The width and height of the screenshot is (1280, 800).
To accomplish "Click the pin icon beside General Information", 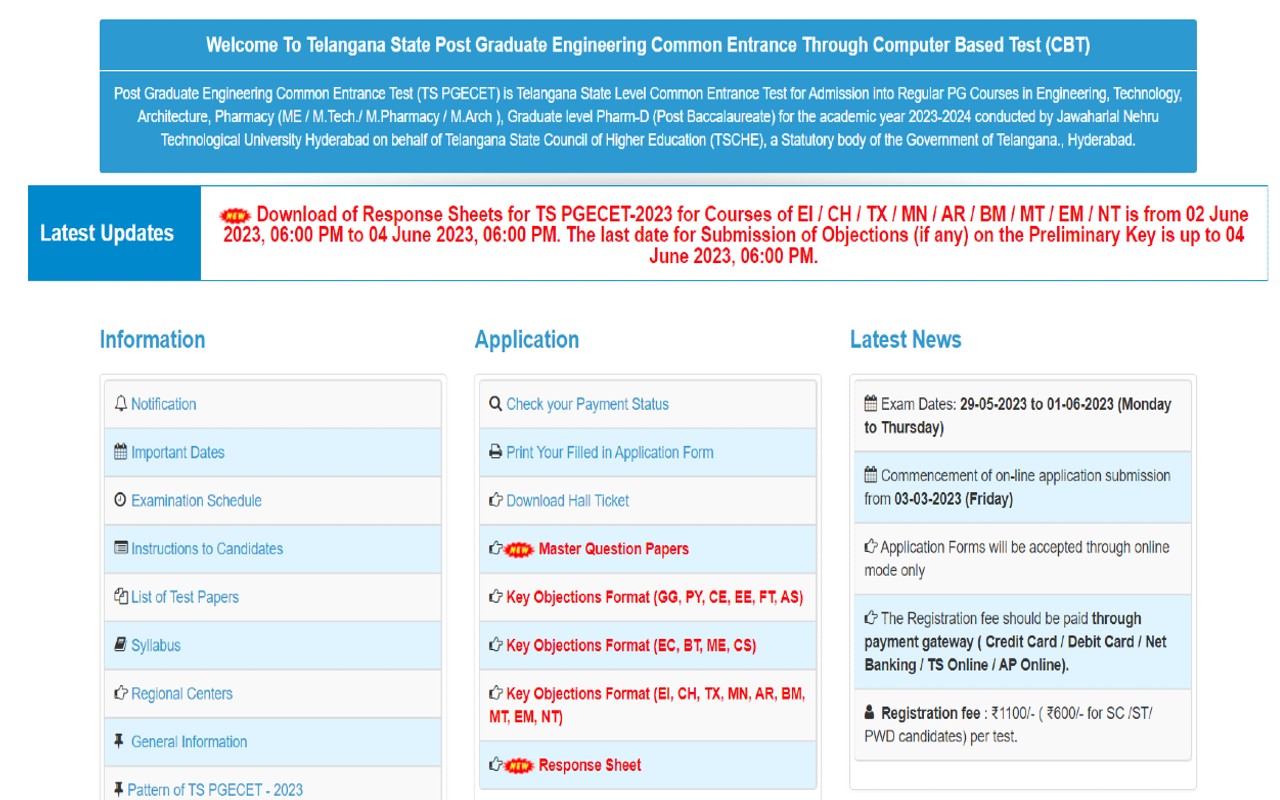I will click(120, 741).
